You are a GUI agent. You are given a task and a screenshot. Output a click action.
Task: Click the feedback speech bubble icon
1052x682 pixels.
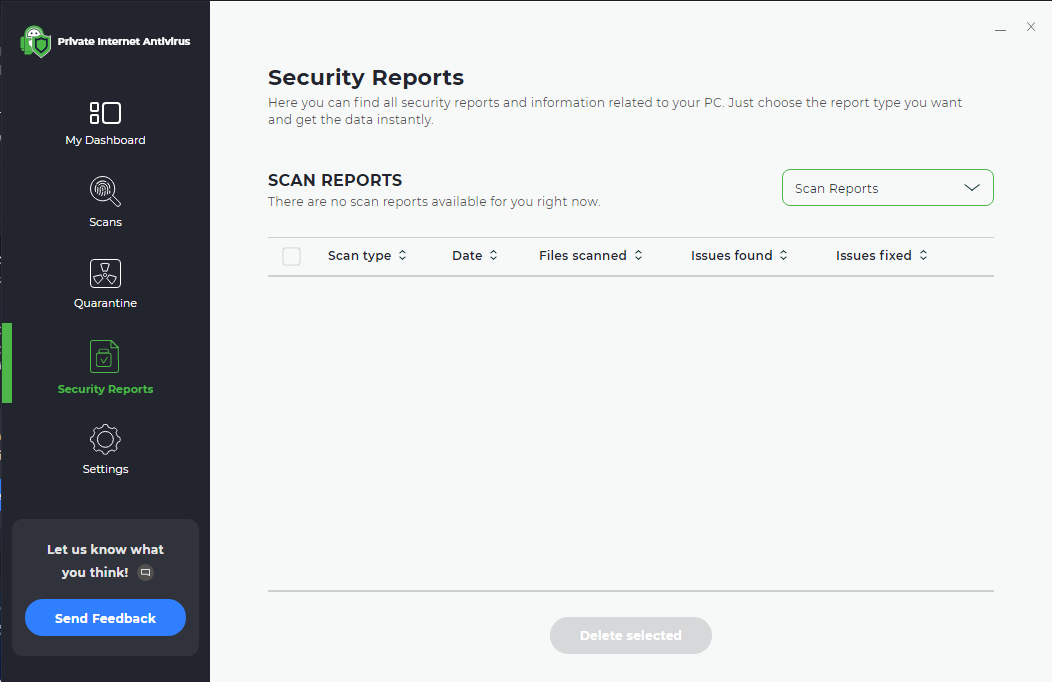tap(145, 573)
